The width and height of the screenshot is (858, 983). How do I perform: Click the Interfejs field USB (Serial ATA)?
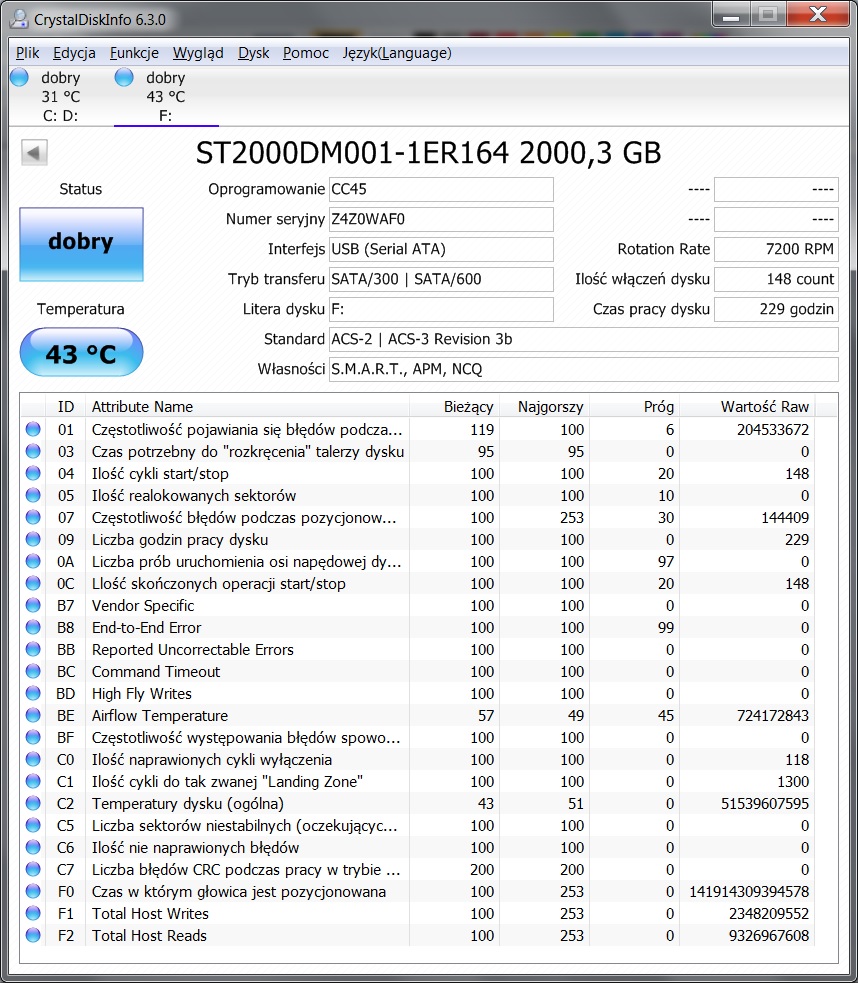441,250
